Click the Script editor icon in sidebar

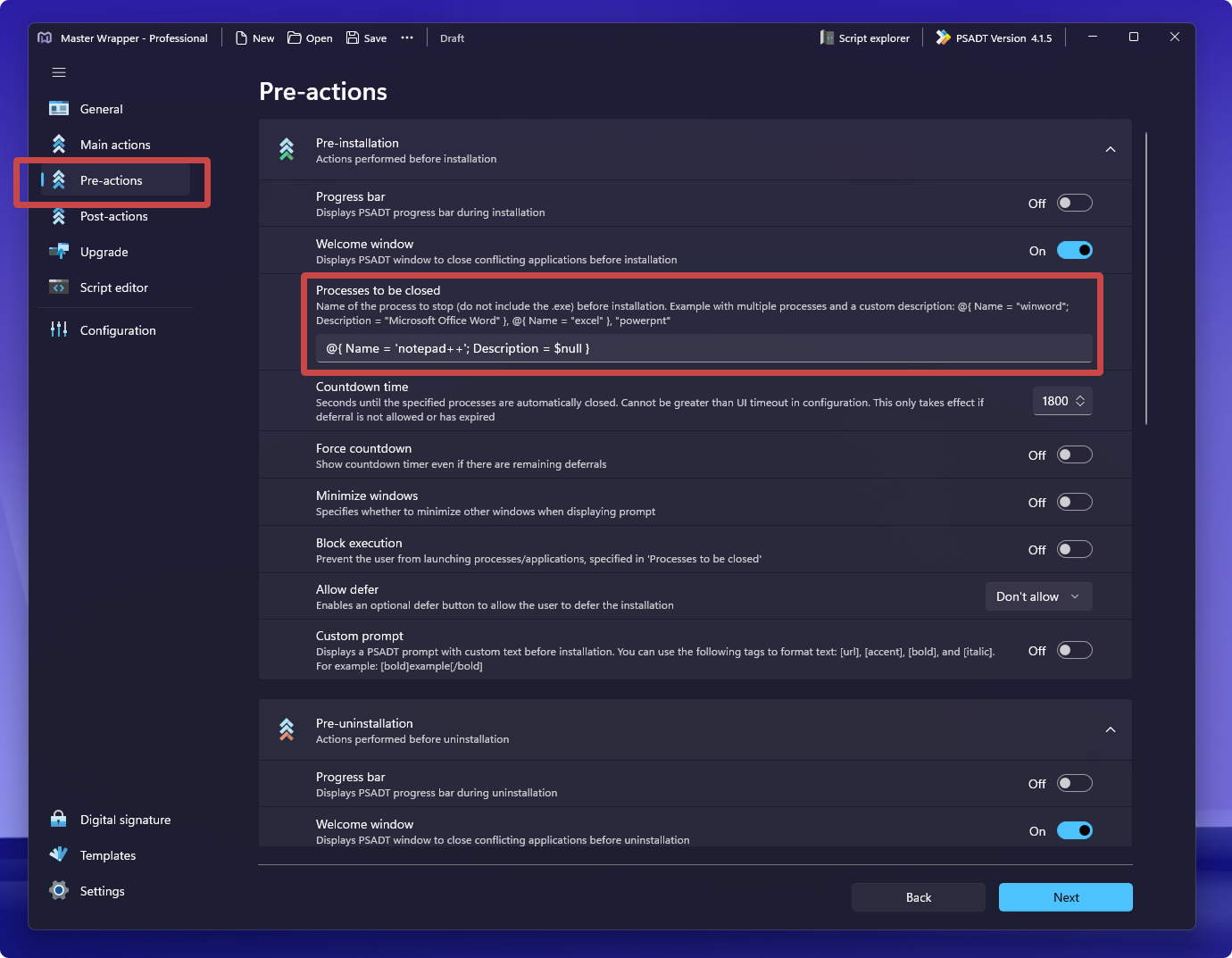[x=59, y=287]
